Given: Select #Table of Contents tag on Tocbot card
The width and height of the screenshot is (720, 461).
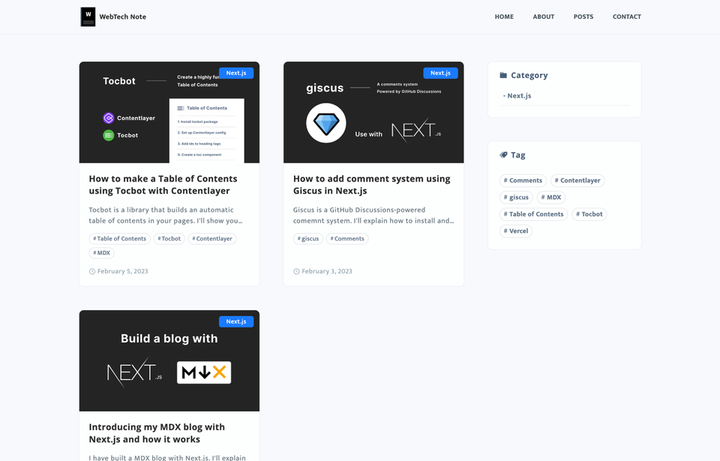Looking at the screenshot, I should (119, 239).
